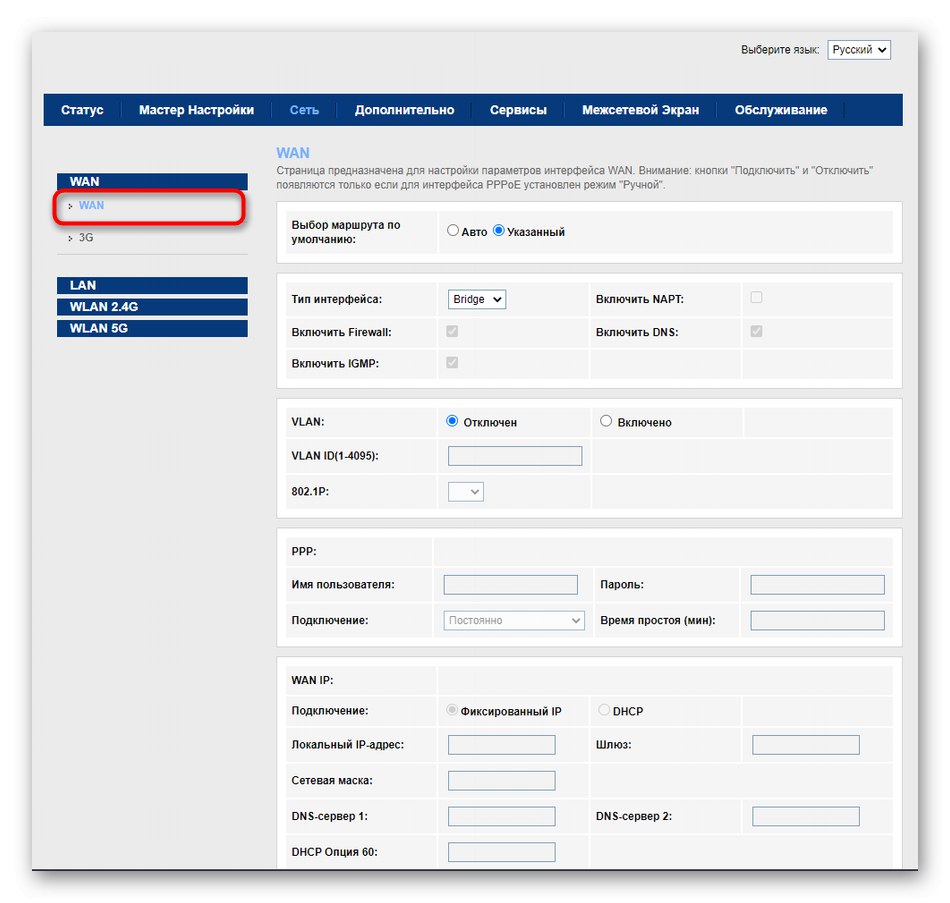Click the Время простоя input field
The height and width of the screenshot is (903, 950).
click(x=817, y=621)
